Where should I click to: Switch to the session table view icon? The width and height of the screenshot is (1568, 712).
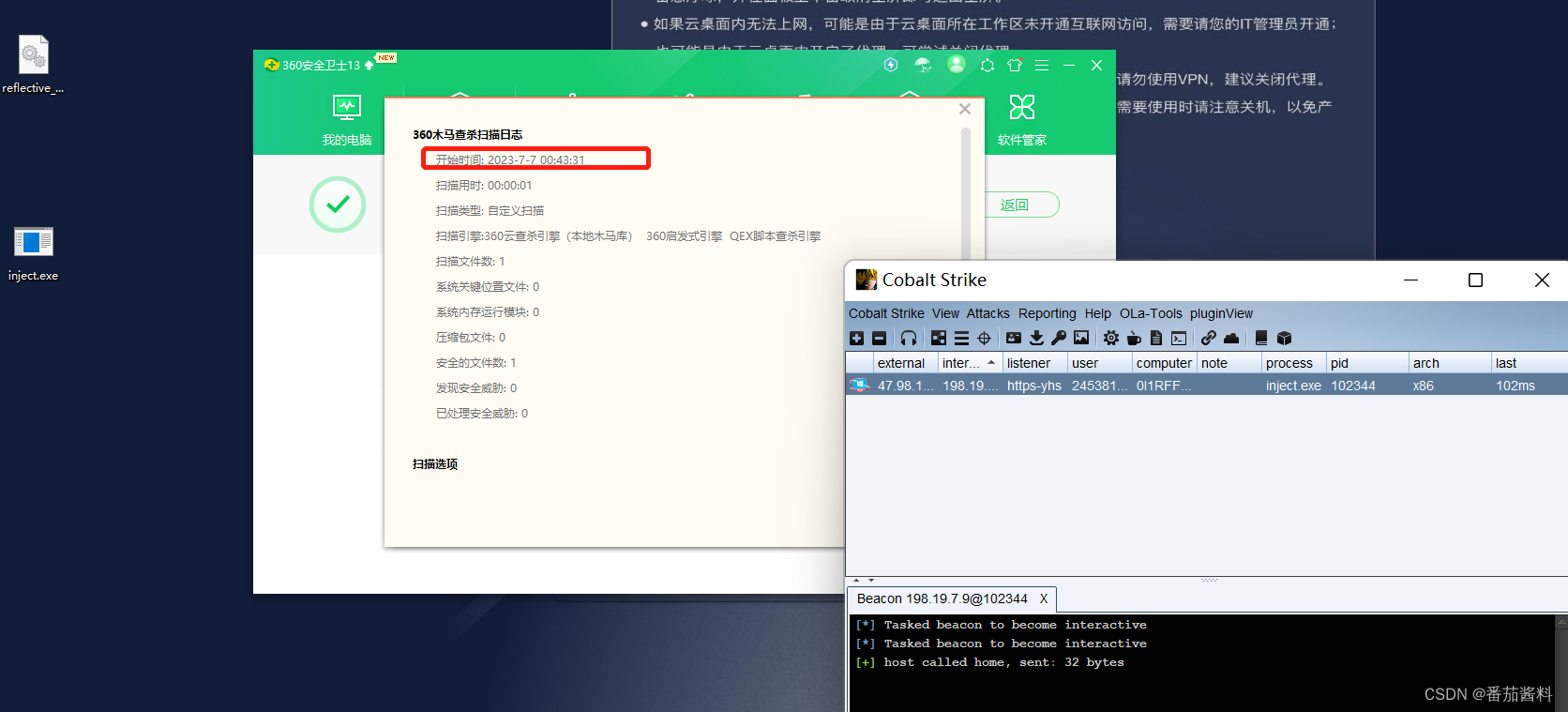point(961,338)
